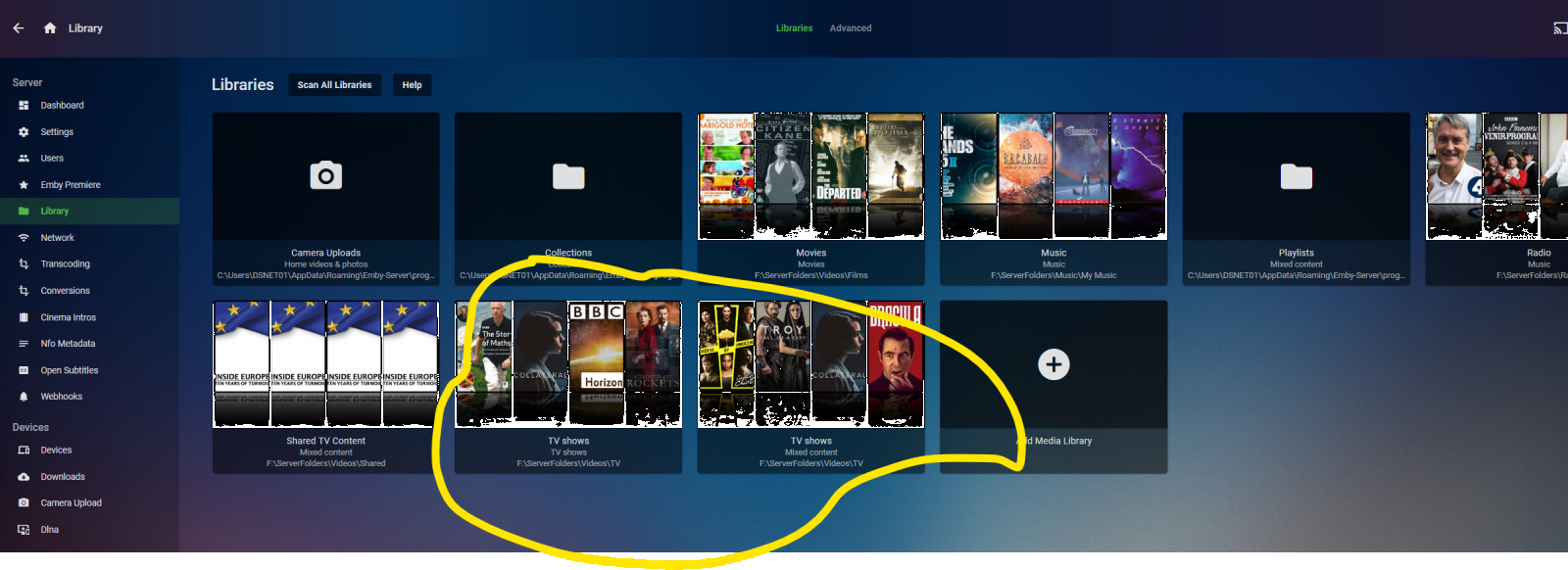The width and height of the screenshot is (1568, 570).
Task: Open Shared TV Content library thumbnail
Action: pos(326,364)
